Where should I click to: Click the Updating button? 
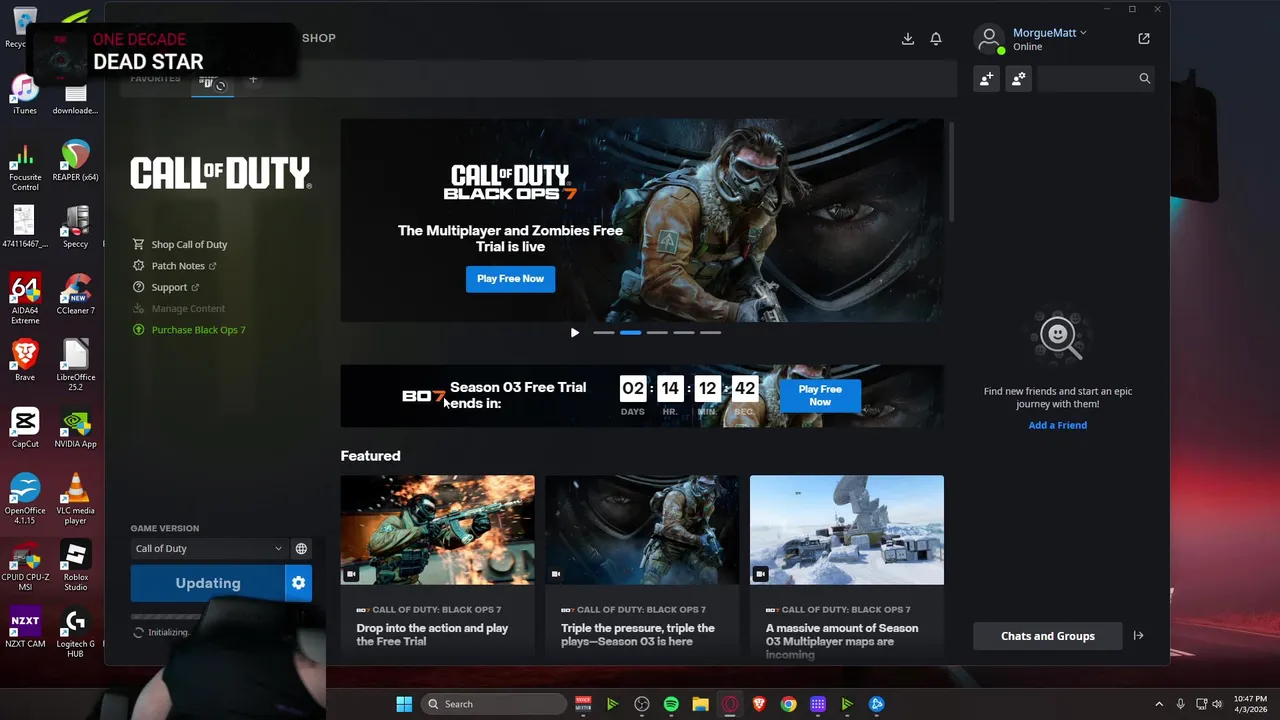pyautogui.click(x=208, y=583)
